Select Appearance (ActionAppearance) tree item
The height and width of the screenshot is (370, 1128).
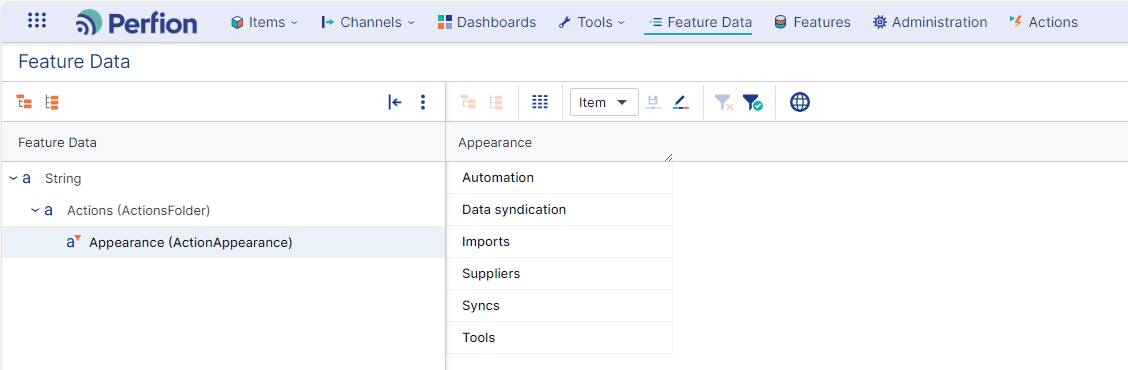[191, 243]
